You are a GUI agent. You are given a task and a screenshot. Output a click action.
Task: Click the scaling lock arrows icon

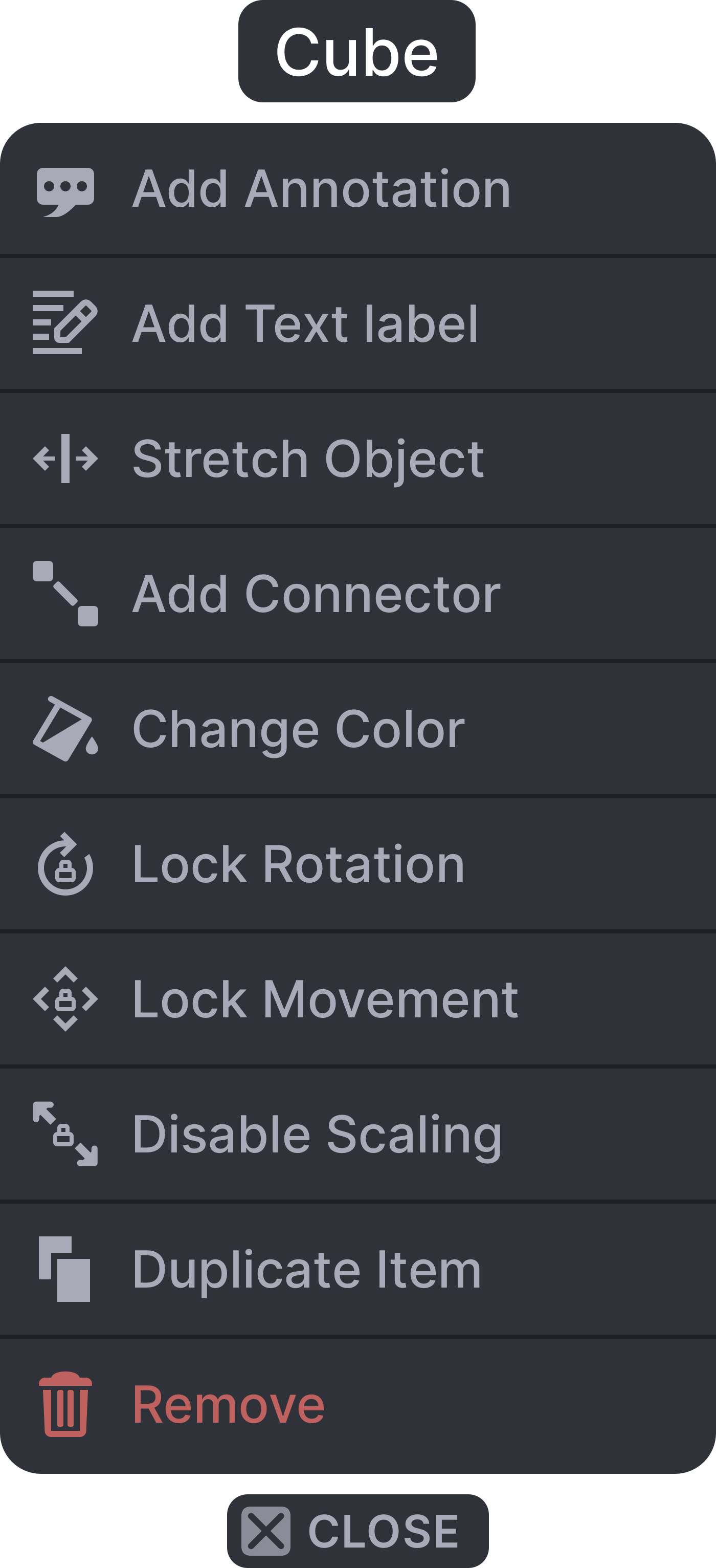click(65, 1134)
